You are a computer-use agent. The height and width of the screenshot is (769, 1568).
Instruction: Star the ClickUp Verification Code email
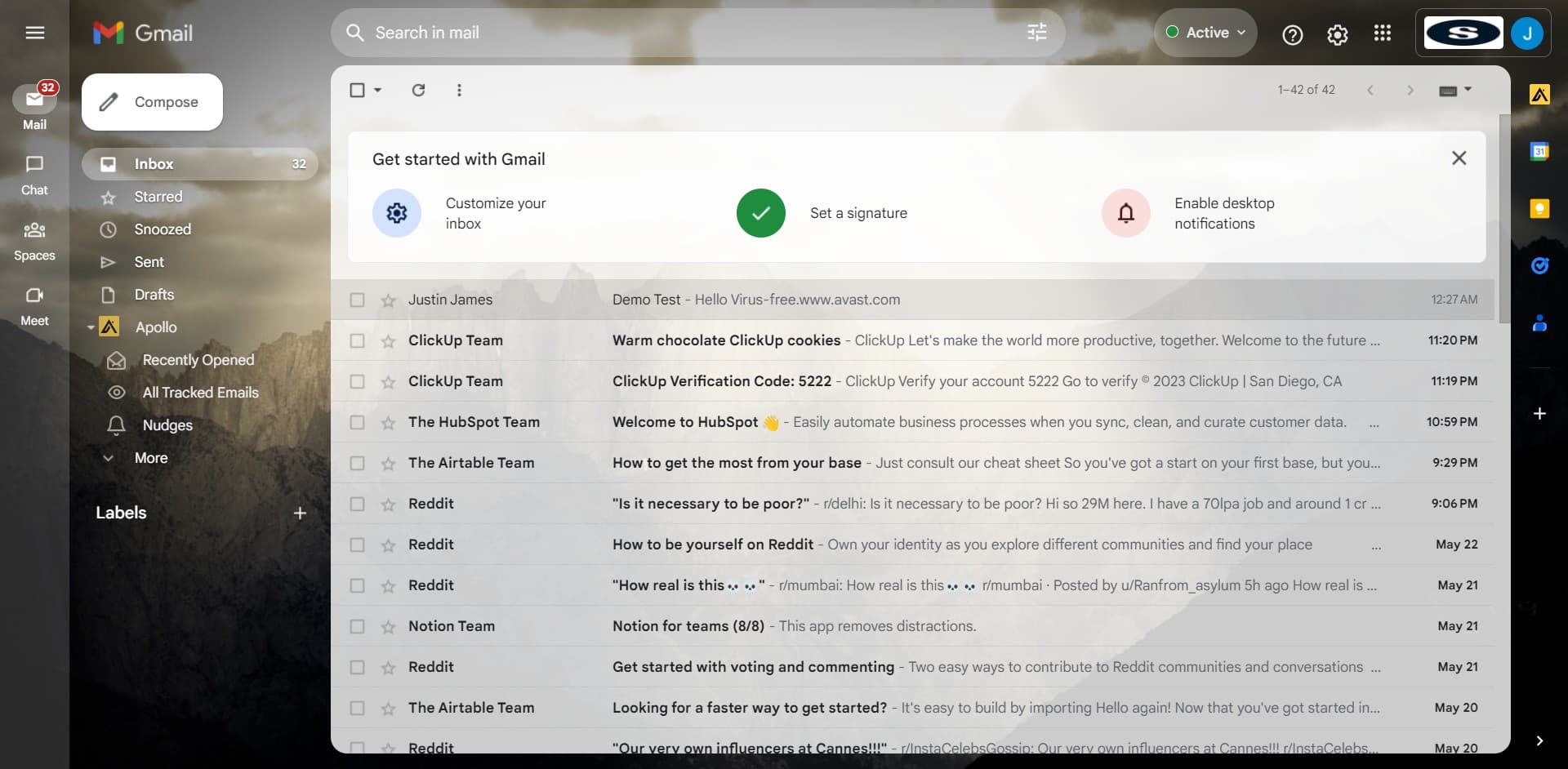pos(388,381)
